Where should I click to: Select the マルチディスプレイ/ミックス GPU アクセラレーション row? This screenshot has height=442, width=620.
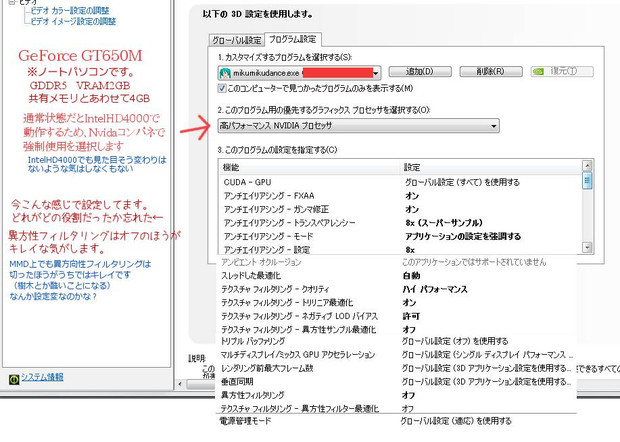[397, 355]
